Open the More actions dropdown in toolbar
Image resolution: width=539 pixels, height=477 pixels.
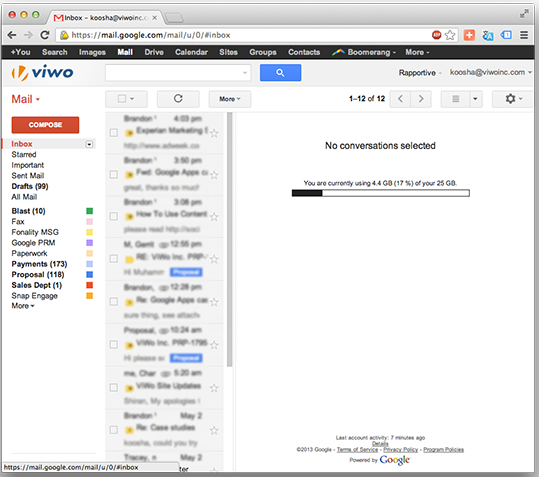pyautogui.click(x=230, y=99)
